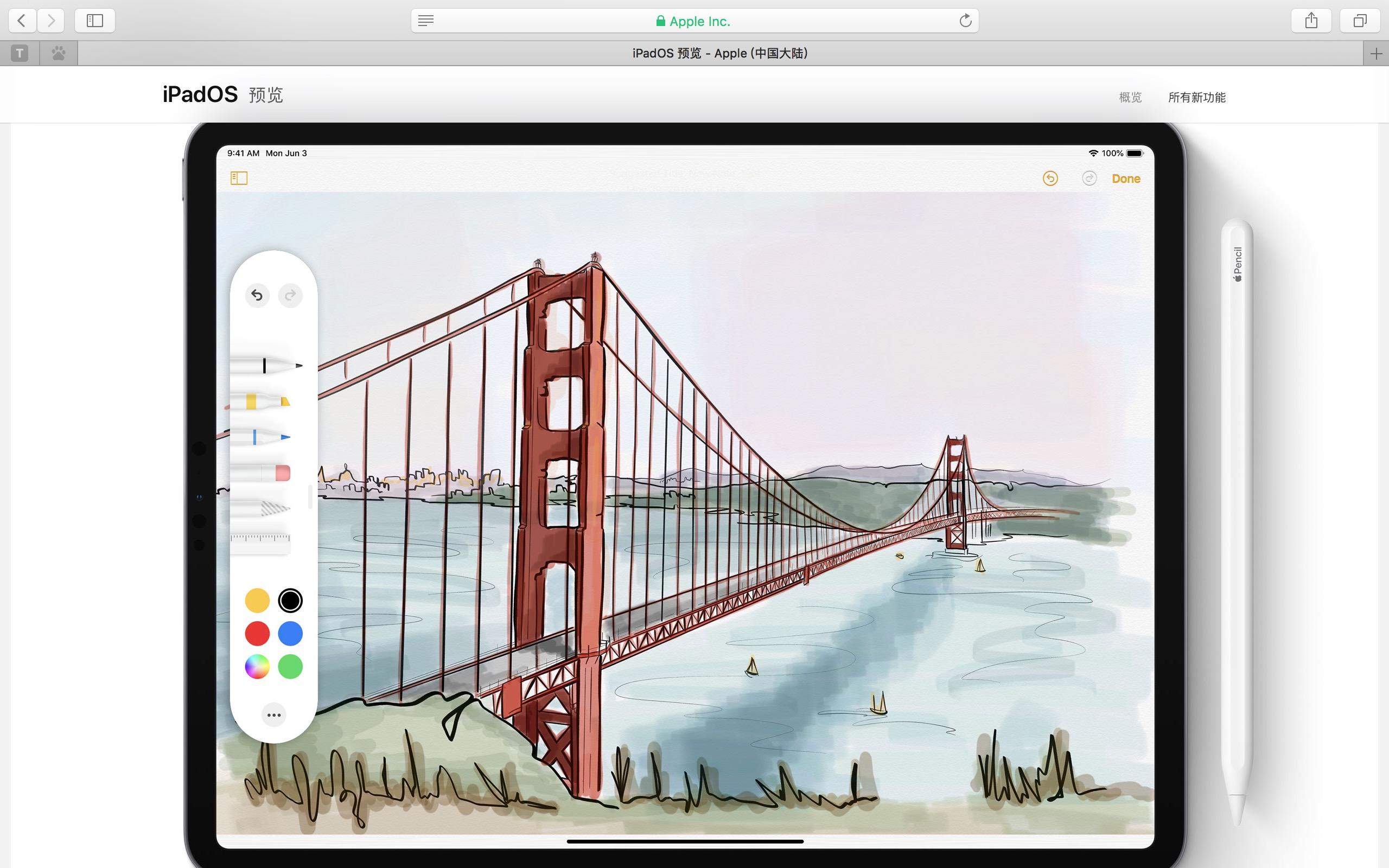Viewport: 1389px width, 868px height.
Task: Open 所有新功能 navigation link
Action: pos(1197,97)
